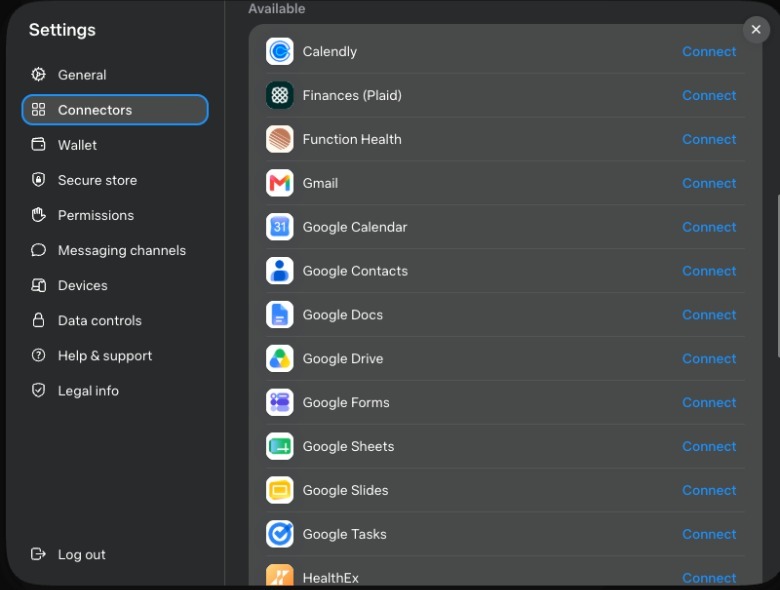Open the Wallet settings section

(x=115, y=145)
